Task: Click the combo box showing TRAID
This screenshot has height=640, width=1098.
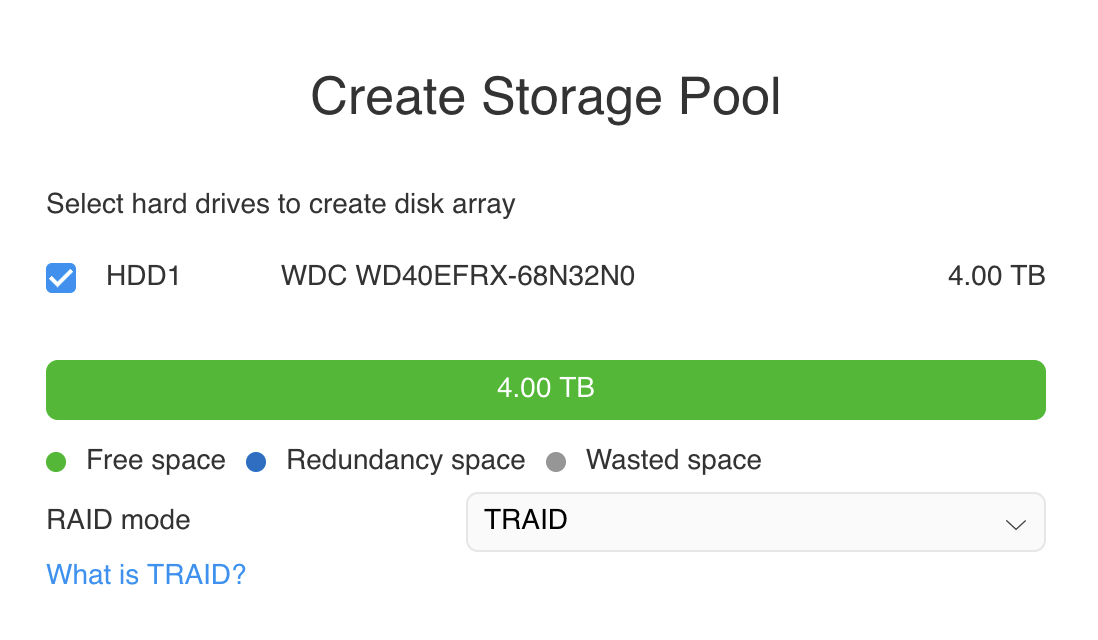Action: 756,522
